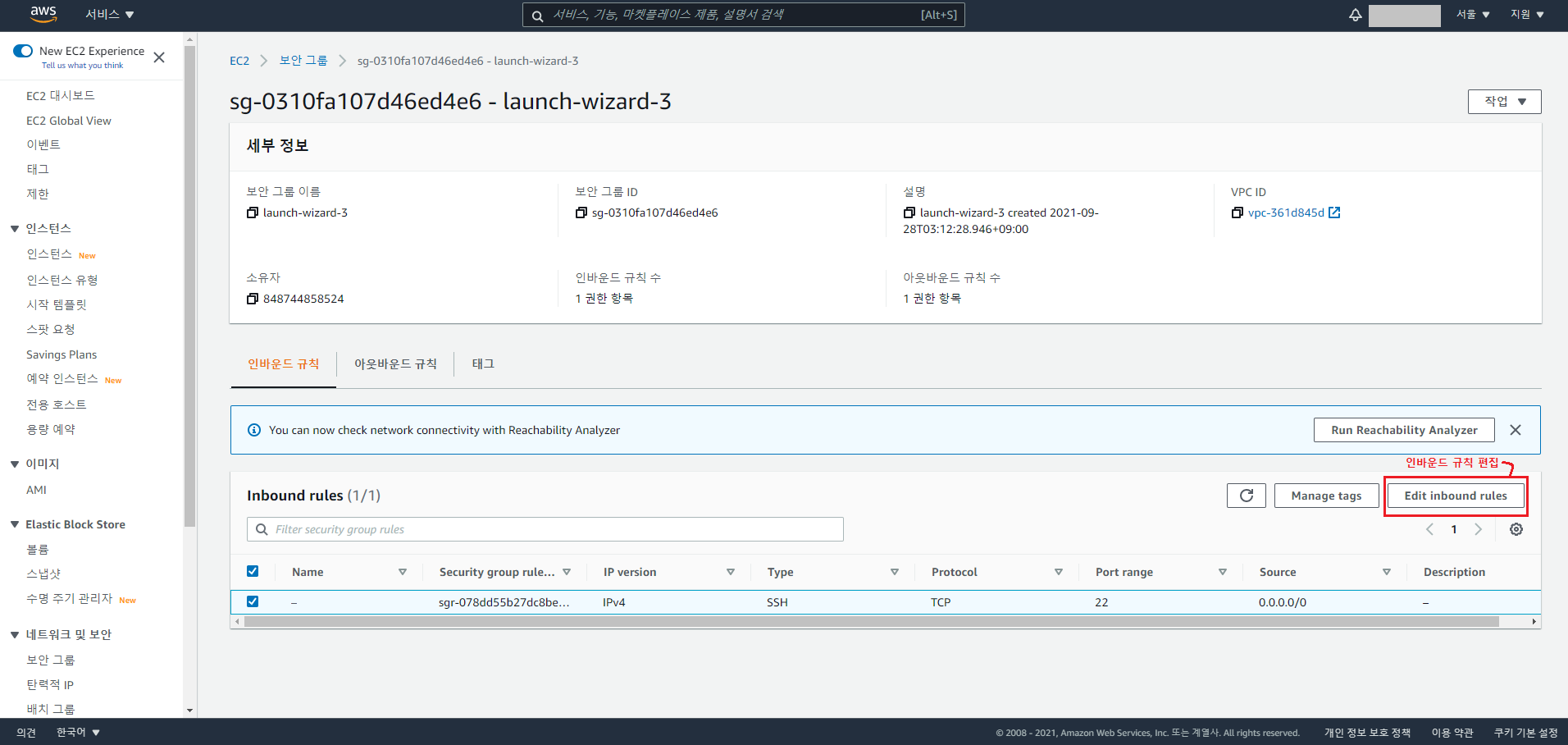Go to previous page of inbound rules
The height and width of the screenshot is (745, 1568).
pyautogui.click(x=1429, y=529)
